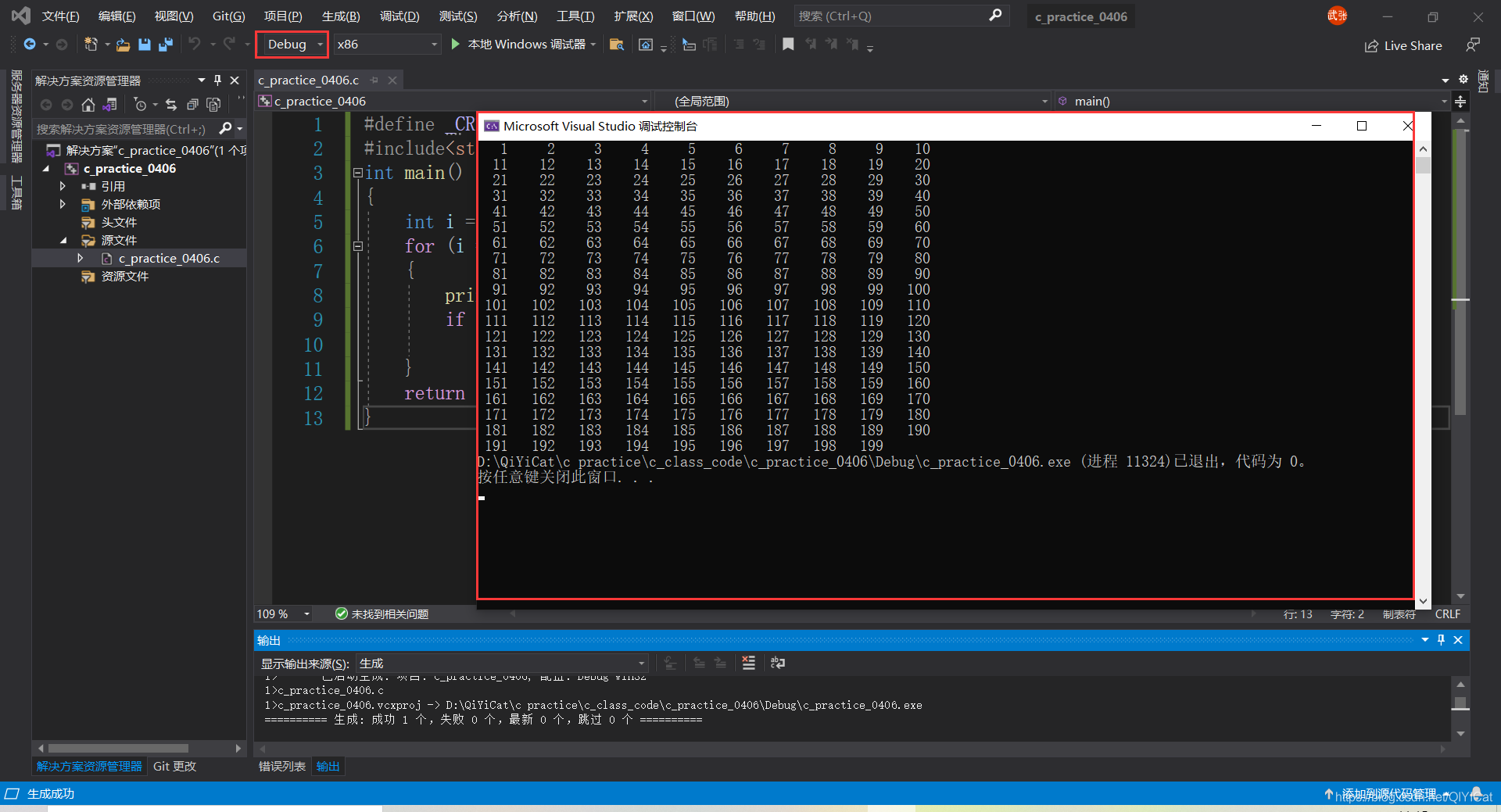1501x812 pixels.
Task: Select the 头文件 folder
Action: tap(118, 223)
